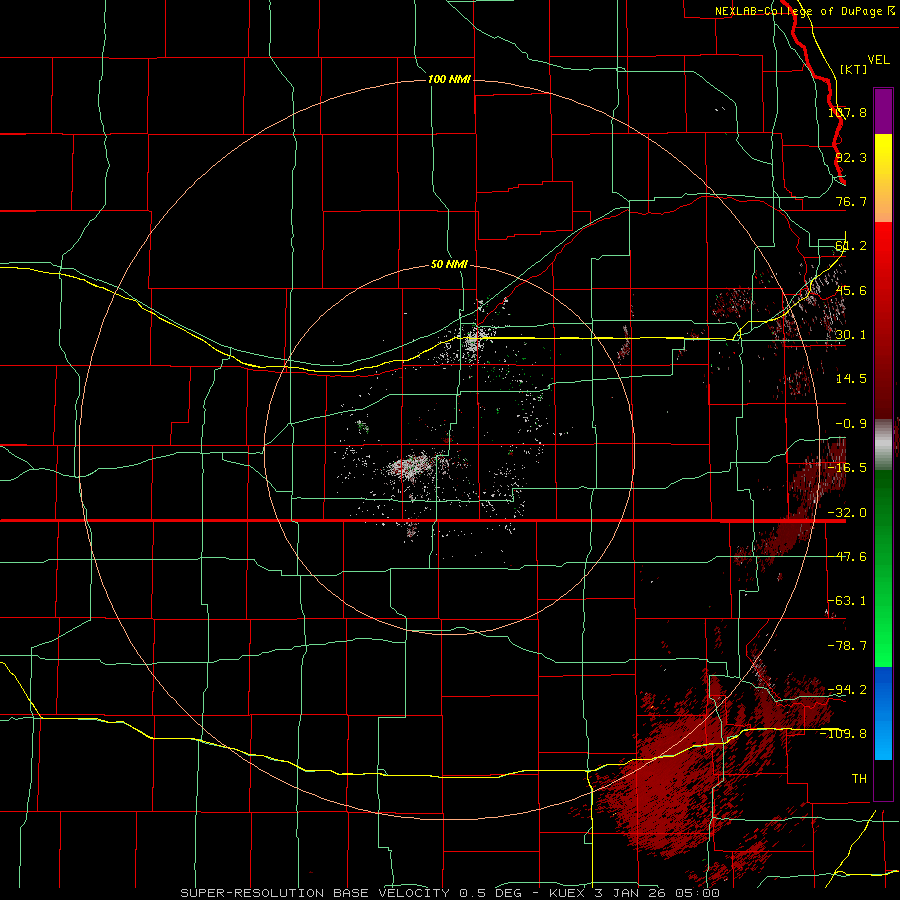Image resolution: width=900 pixels, height=900 pixels.
Task: Click the TH label under the color scale
Action: click(x=859, y=779)
